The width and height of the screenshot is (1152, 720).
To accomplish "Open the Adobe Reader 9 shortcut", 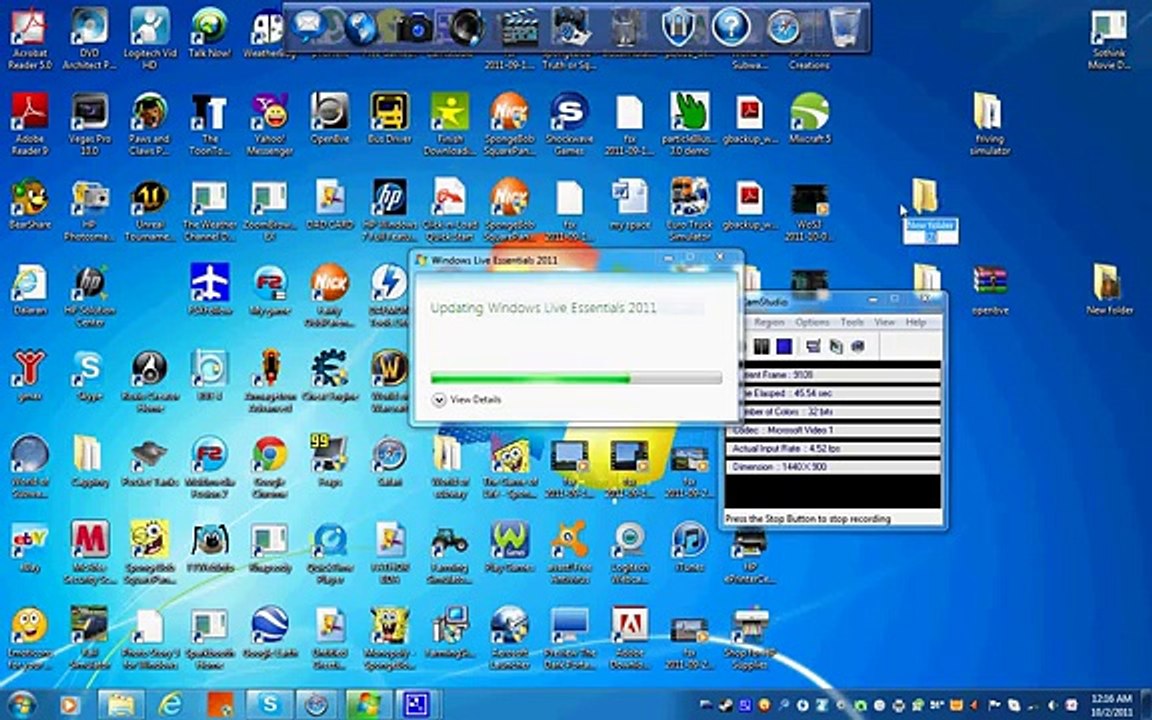I will tap(29, 123).
